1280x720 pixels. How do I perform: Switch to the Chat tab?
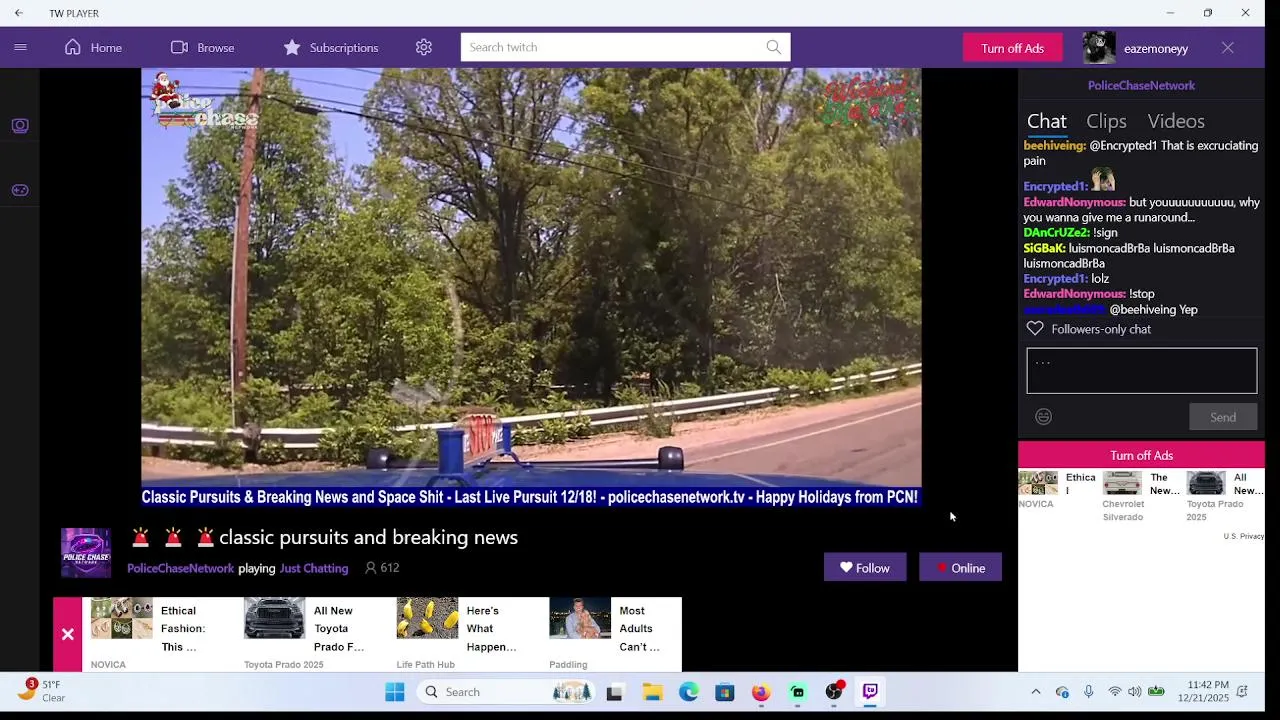click(1047, 121)
